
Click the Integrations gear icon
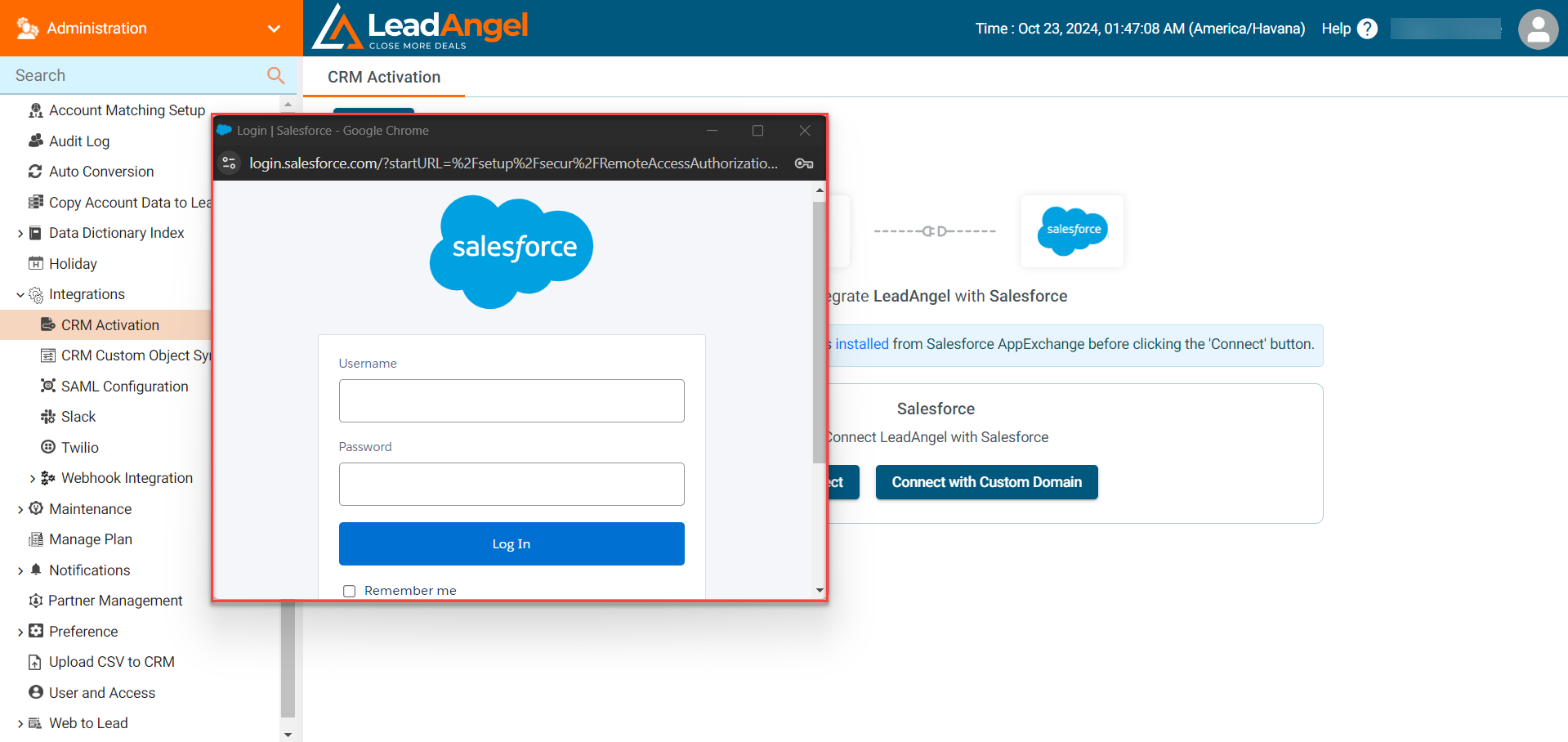coord(36,294)
